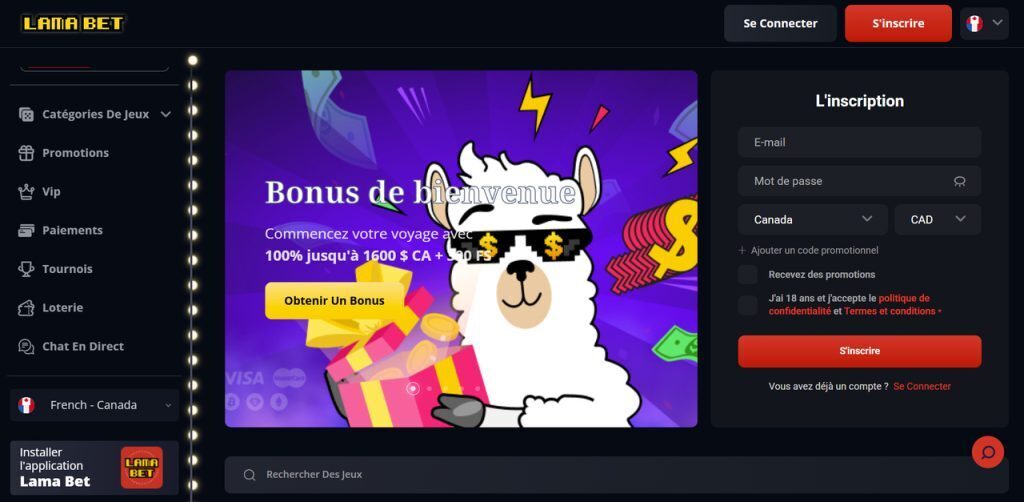Click the trophy icon beside Tournois
The height and width of the screenshot is (502, 1024).
click(x=26, y=269)
